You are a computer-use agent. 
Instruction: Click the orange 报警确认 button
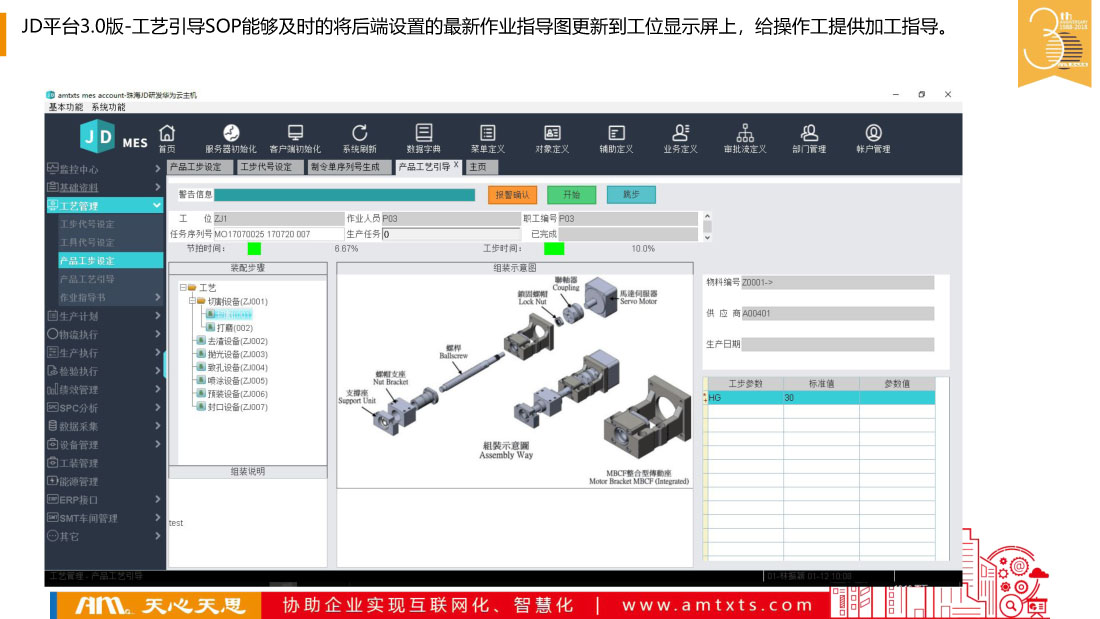tap(513, 195)
